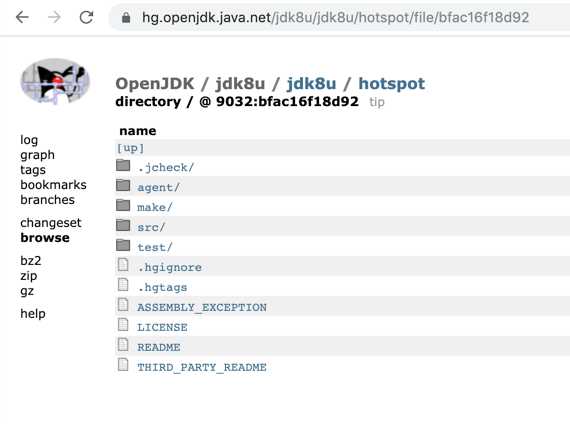
Task: Click the browser back arrow
Action: (x=22, y=17)
